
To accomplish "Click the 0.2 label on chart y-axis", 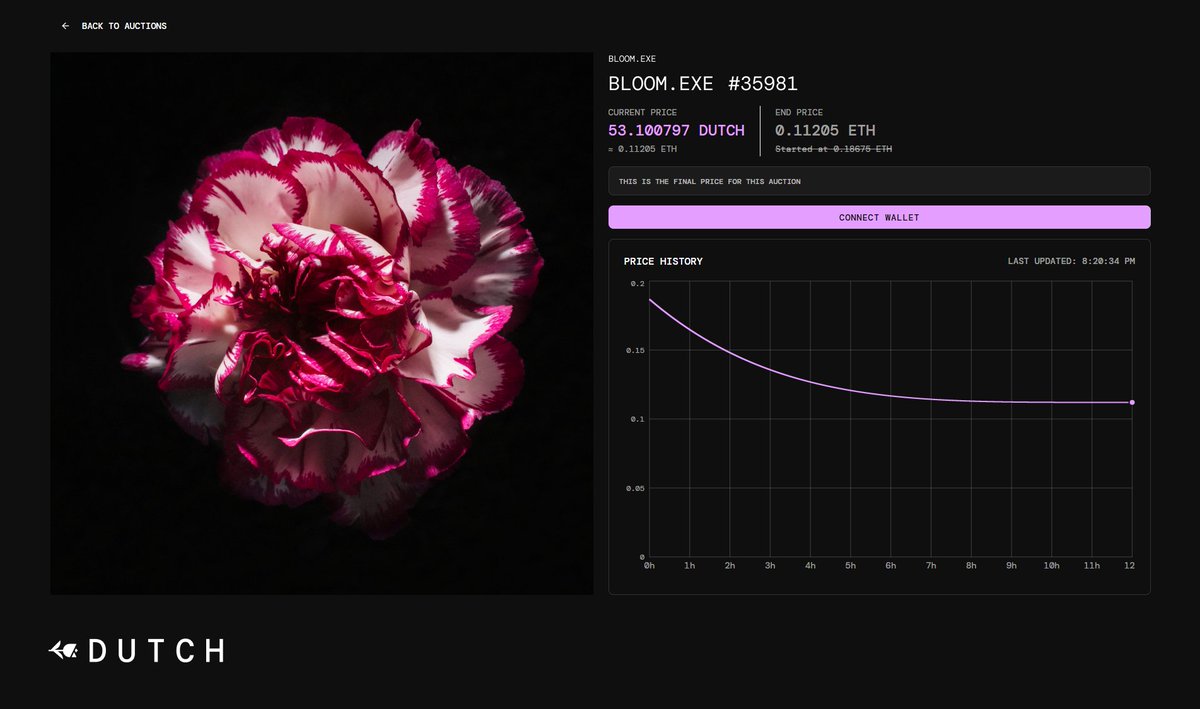I will [x=637, y=284].
